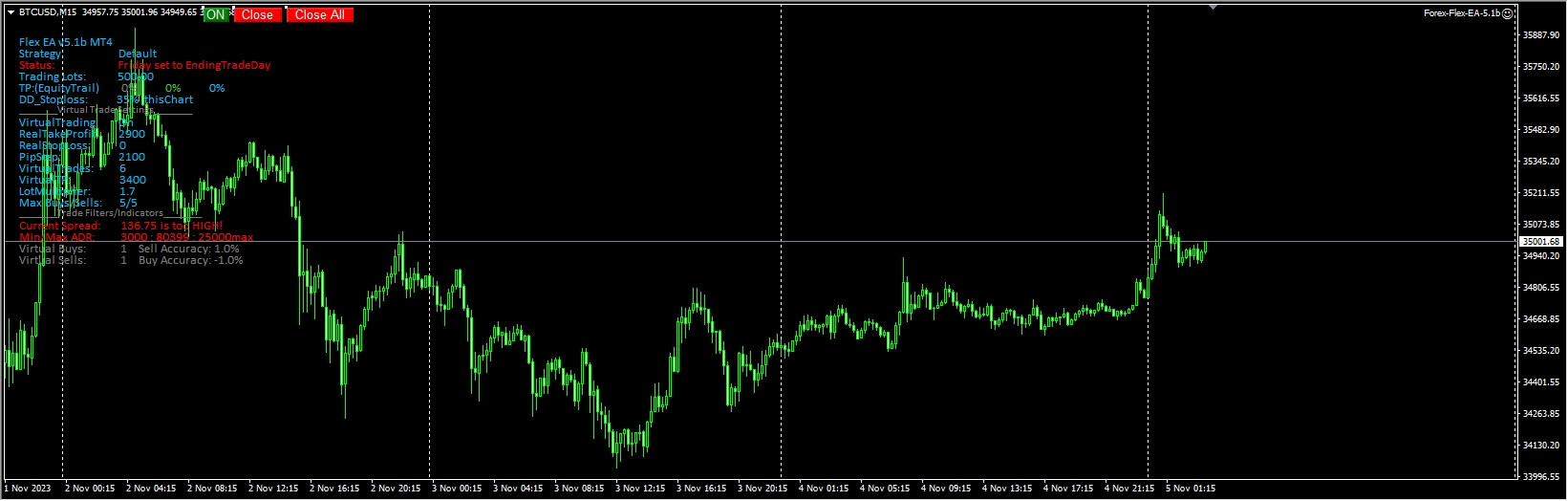Click the DD_Stoploss label

click(x=54, y=99)
